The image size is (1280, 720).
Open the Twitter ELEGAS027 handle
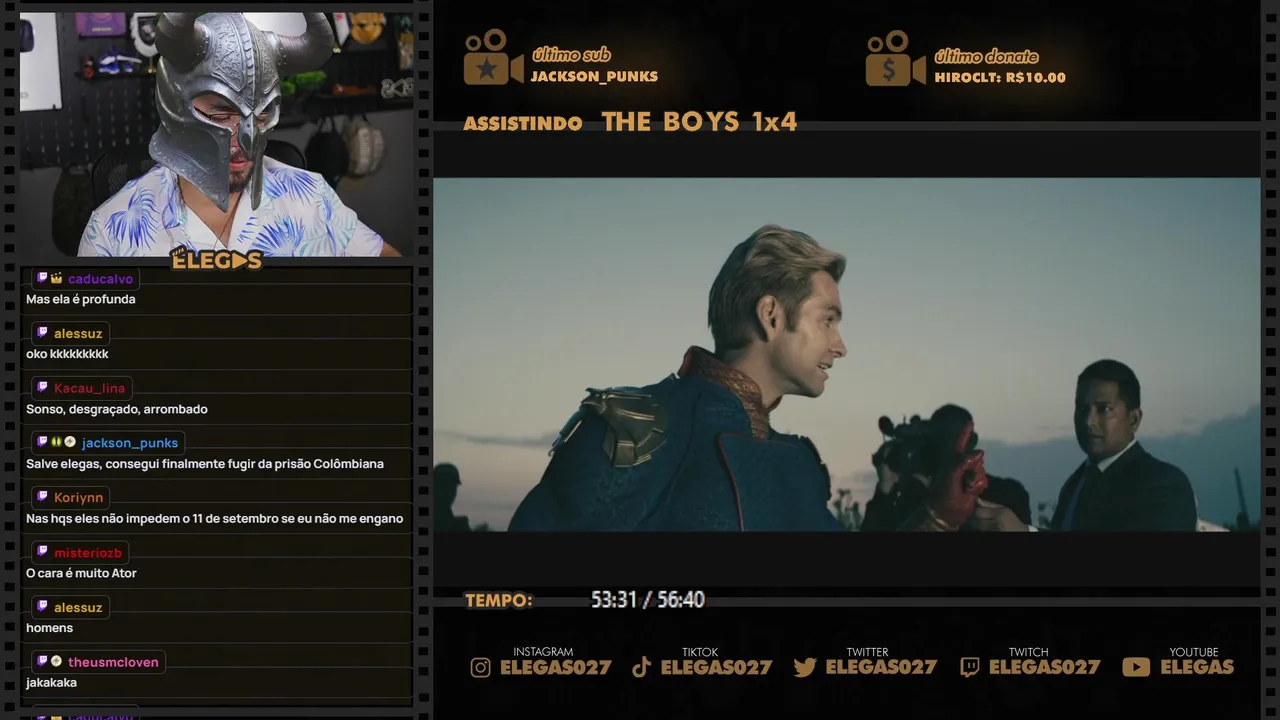click(x=881, y=667)
